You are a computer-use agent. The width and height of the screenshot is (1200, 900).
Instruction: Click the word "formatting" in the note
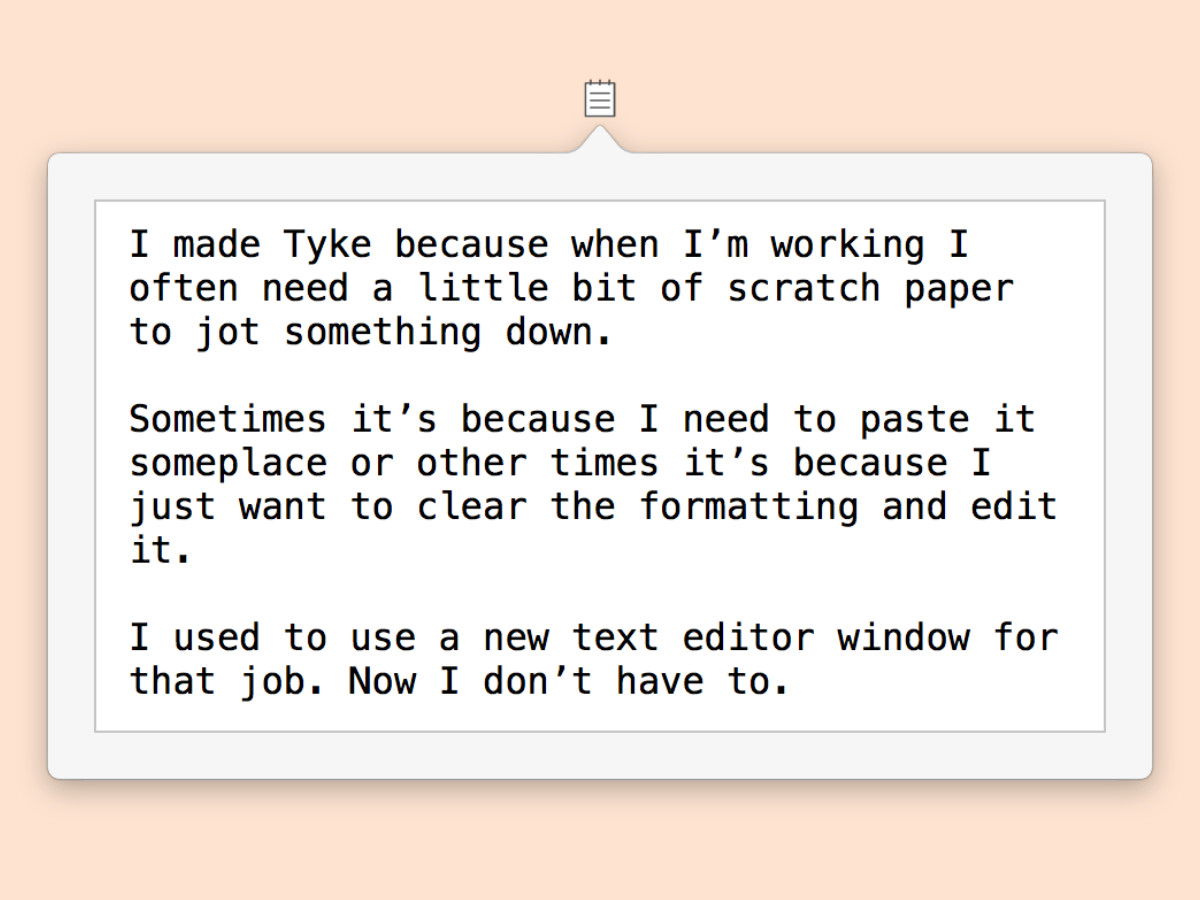pyautogui.click(x=749, y=507)
